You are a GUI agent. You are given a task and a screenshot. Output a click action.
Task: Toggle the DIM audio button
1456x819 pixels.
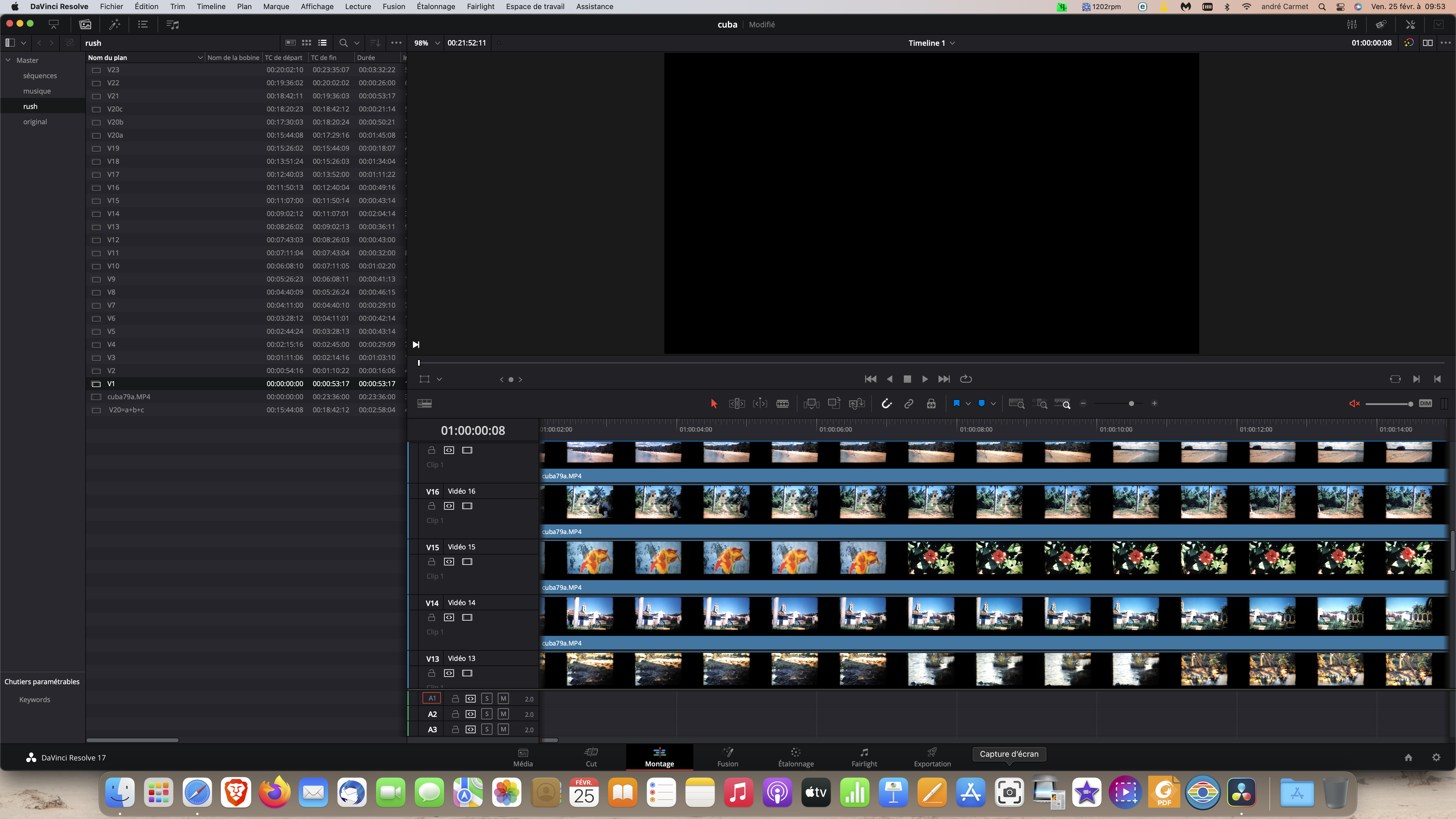[1426, 404]
